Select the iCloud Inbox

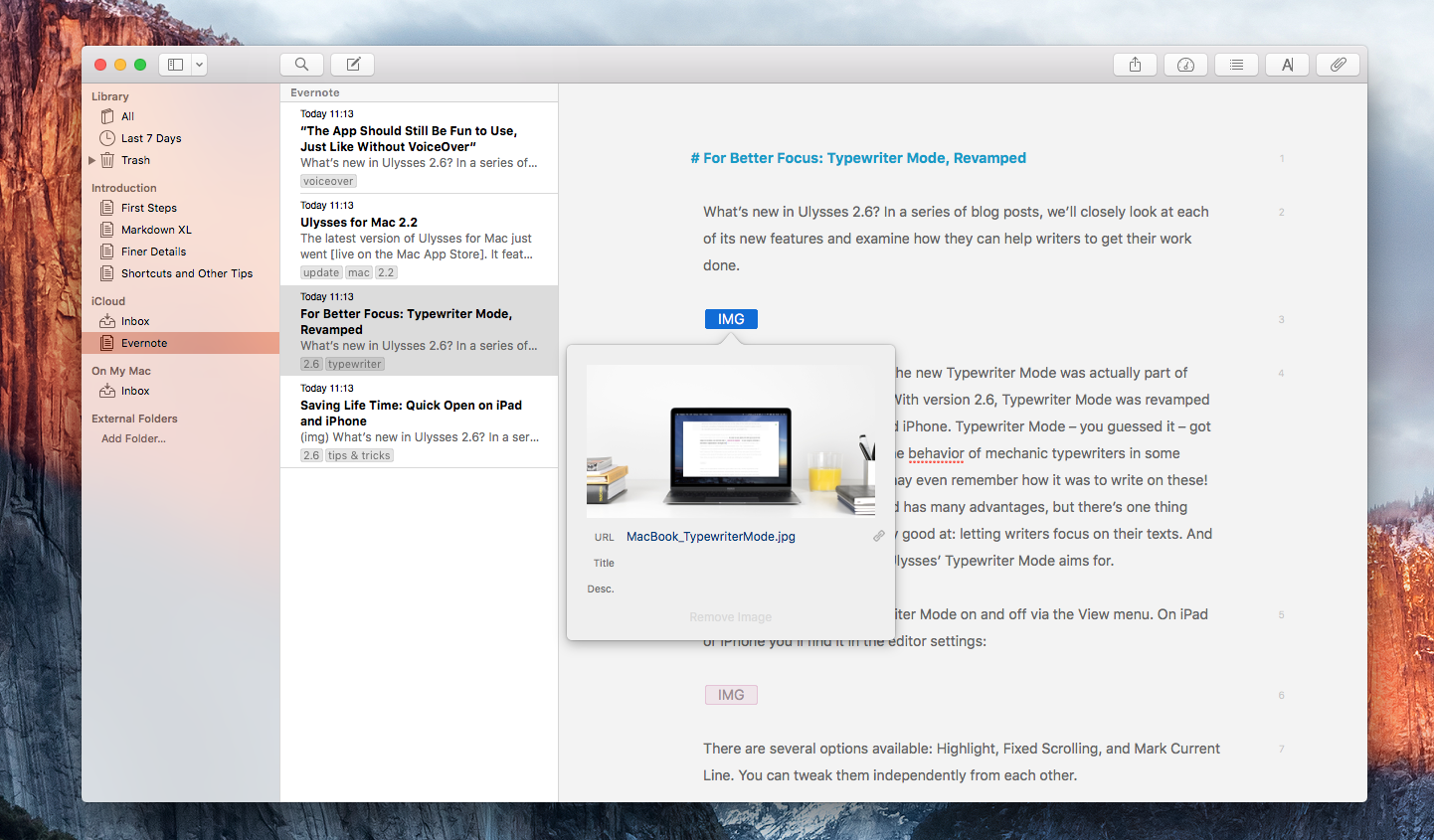tap(135, 321)
